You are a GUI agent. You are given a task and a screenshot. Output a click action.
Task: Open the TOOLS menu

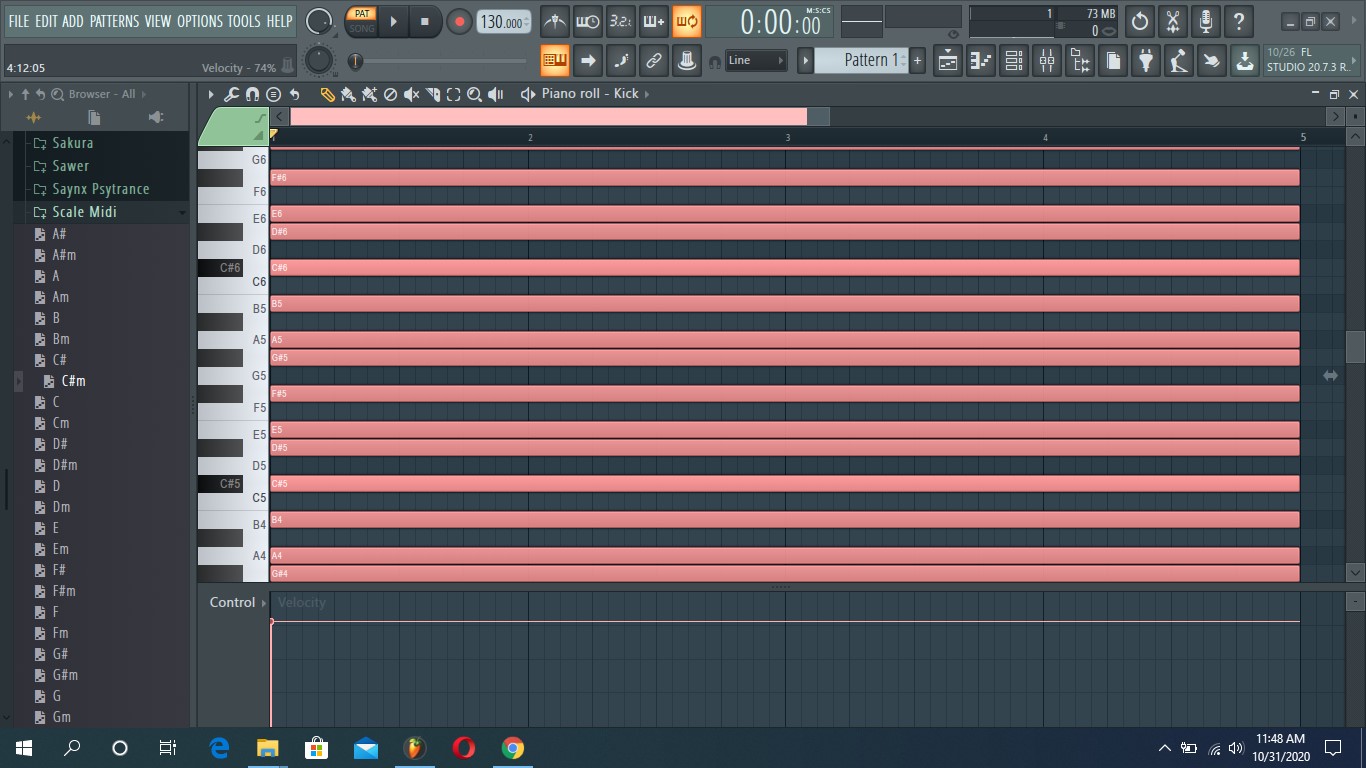coord(244,21)
